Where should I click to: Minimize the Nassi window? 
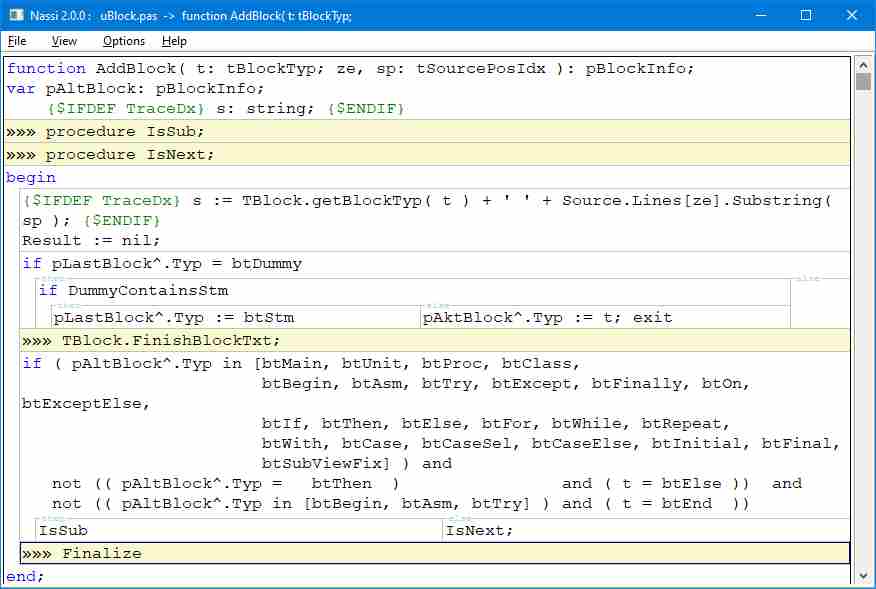coord(761,15)
